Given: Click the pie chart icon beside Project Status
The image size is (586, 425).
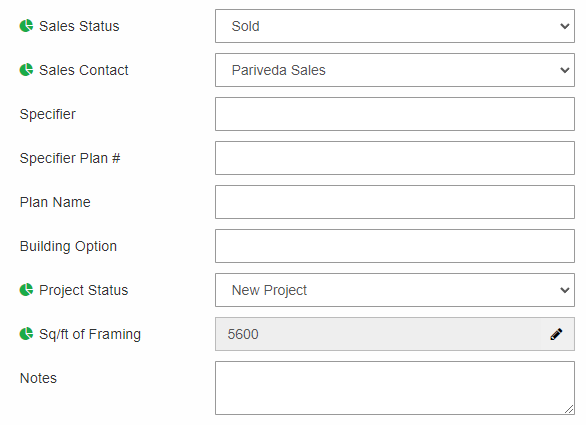Looking at the screenshot, I should pyautogui.click(x=26, y=290).
